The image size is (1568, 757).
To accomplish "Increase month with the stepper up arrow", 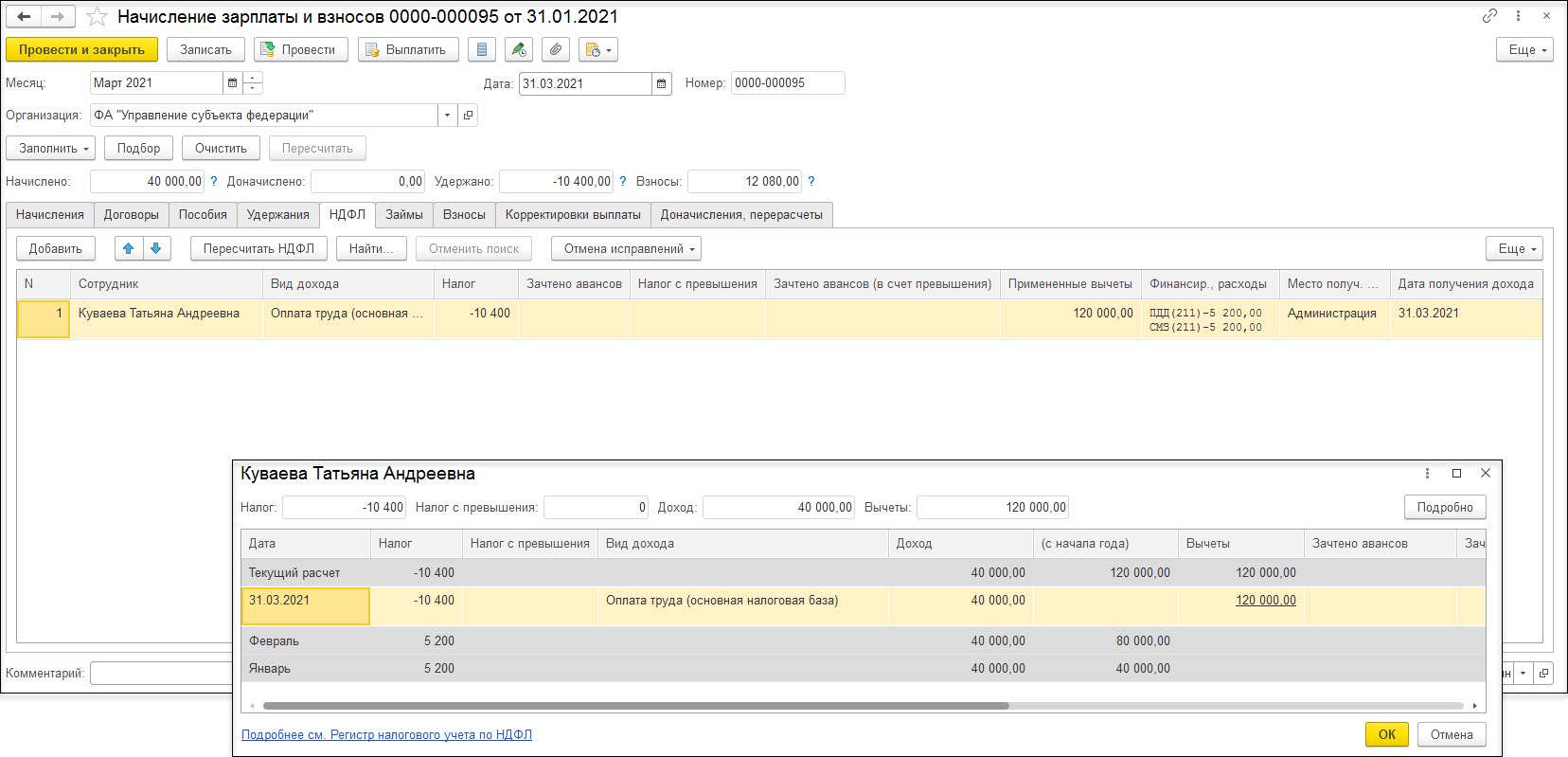I will click(x=253, y=78).
